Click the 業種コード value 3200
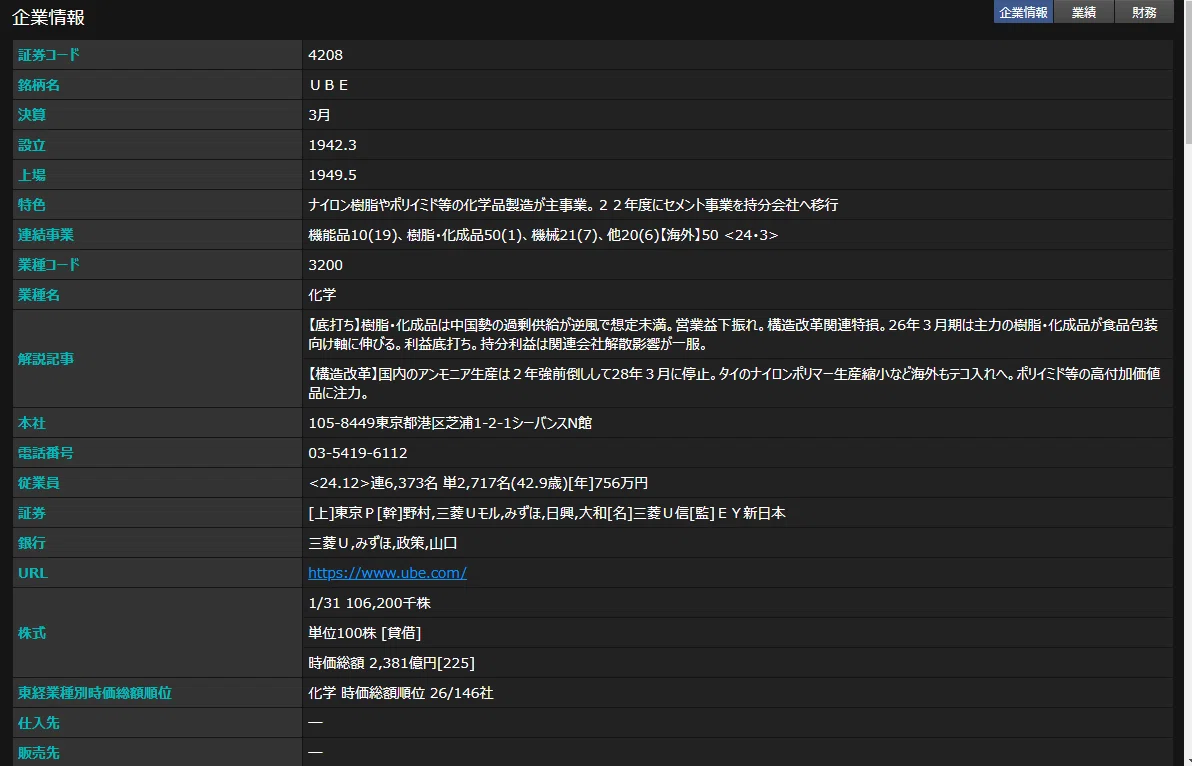Screen dimensions: 1192x766 pos(325,264)
